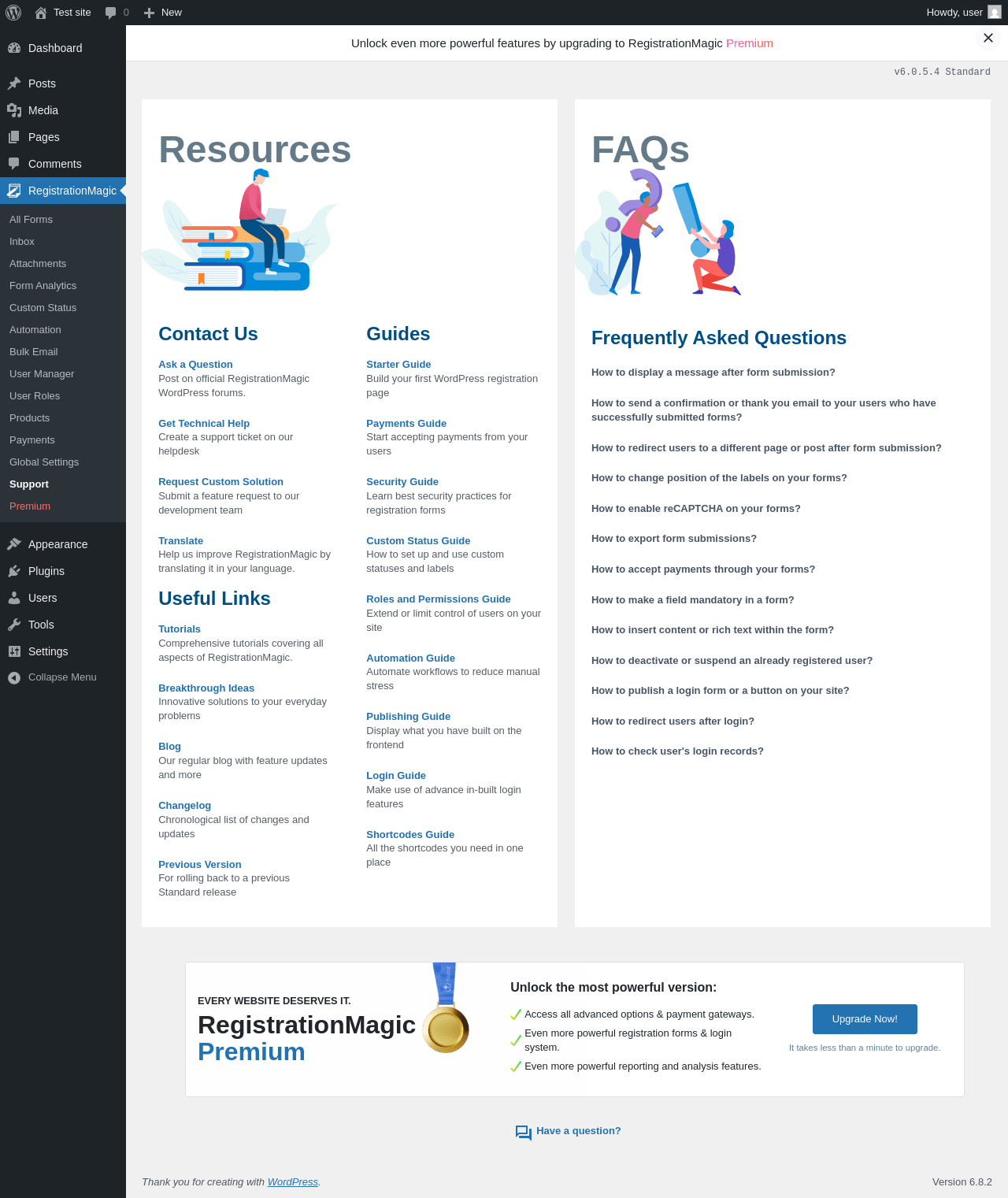Screen dimensions: 1008x1198
Task: Click the Appearance paintbrush icon
Action: tap(14, 544)
